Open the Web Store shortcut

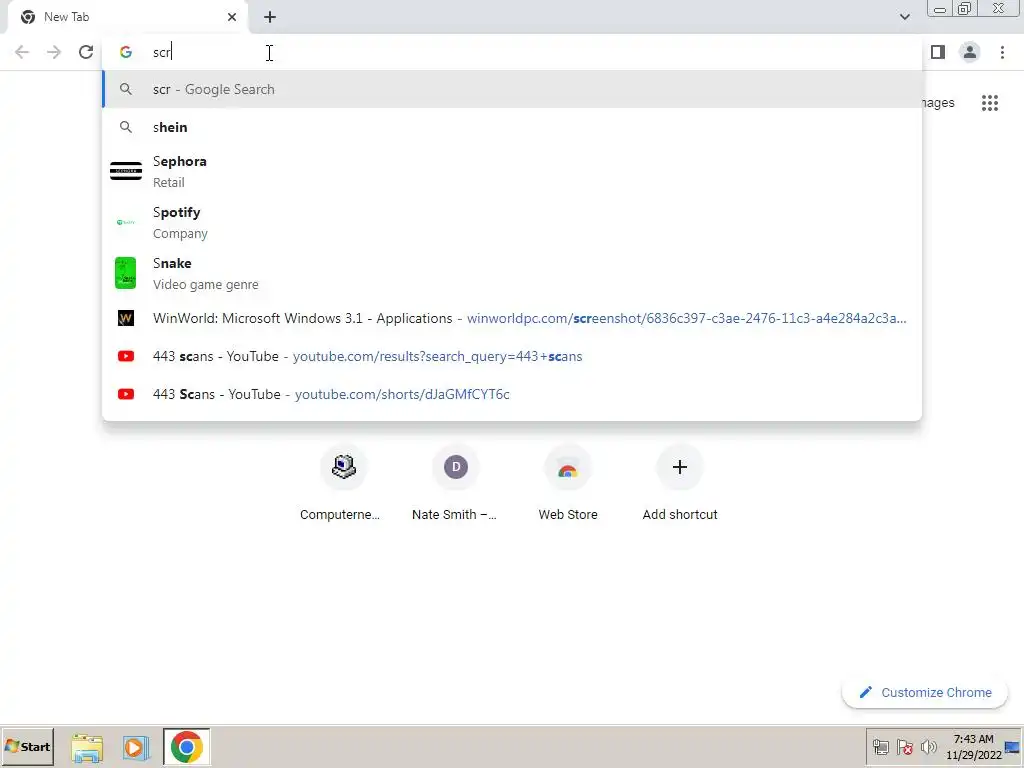tap(568, 485)
